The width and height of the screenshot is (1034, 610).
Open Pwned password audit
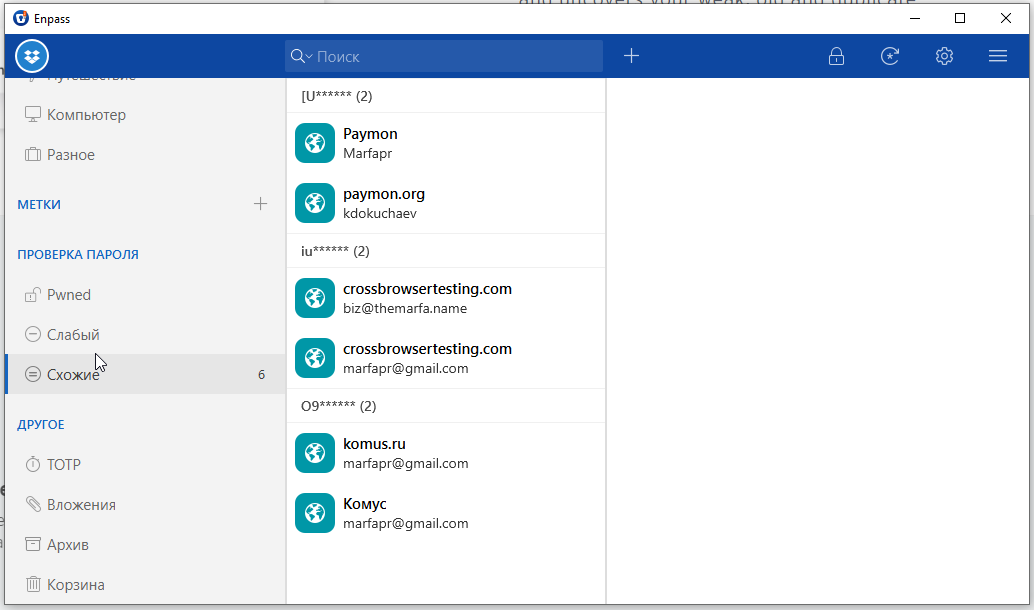tap(145, 295)
